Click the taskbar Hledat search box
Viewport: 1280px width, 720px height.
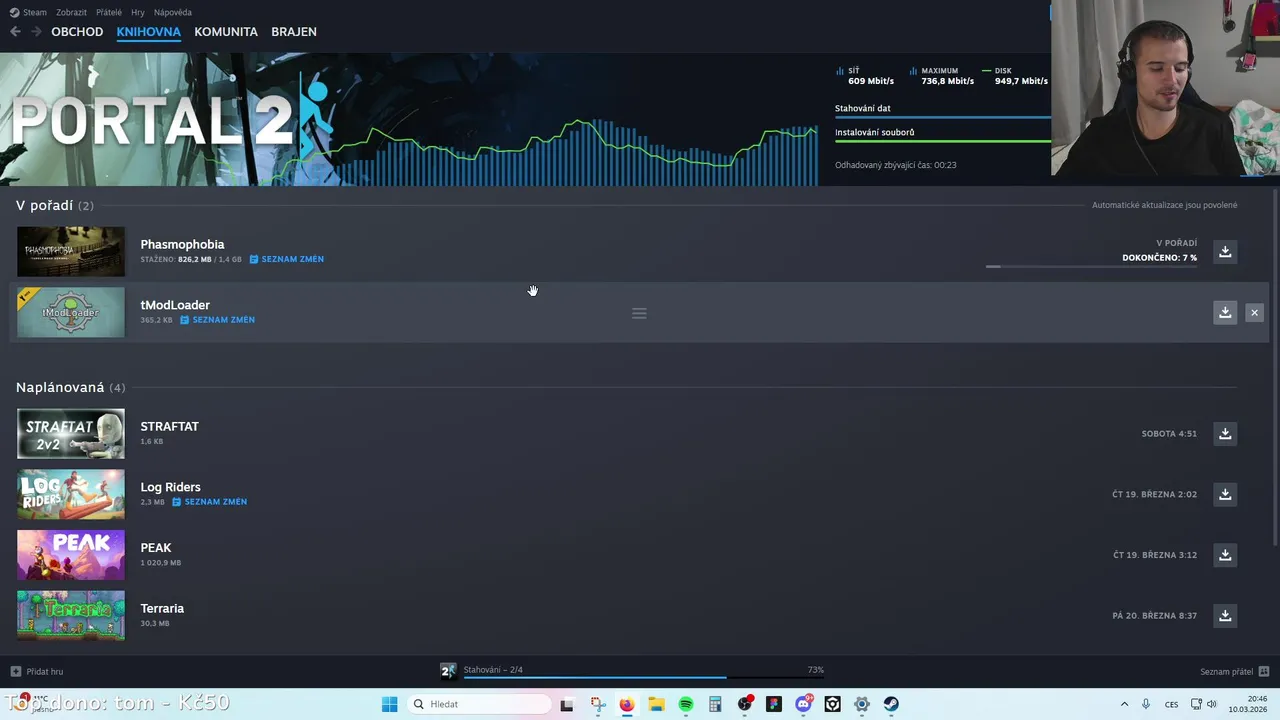coord(481,704)
